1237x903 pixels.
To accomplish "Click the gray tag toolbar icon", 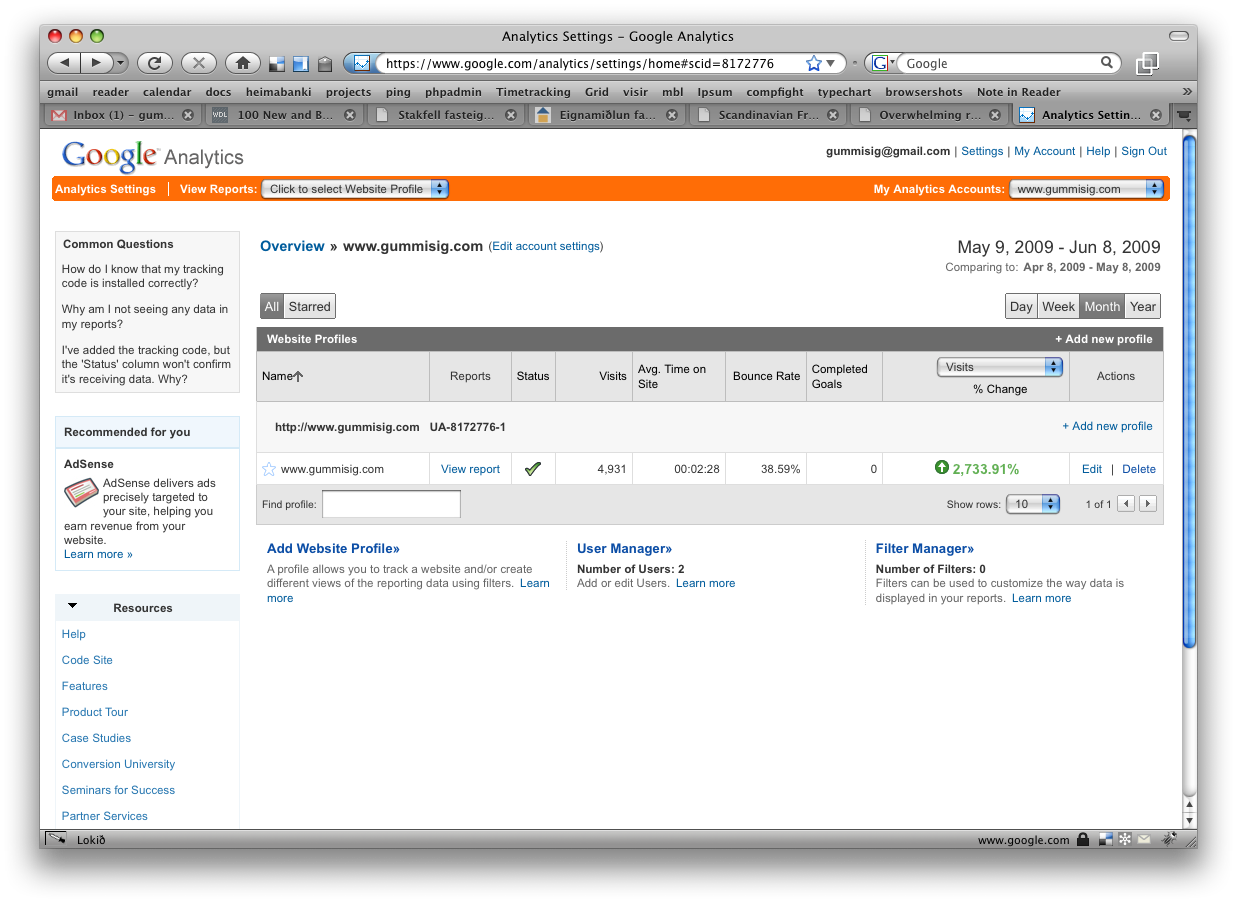I will click(x=325, y=64).
